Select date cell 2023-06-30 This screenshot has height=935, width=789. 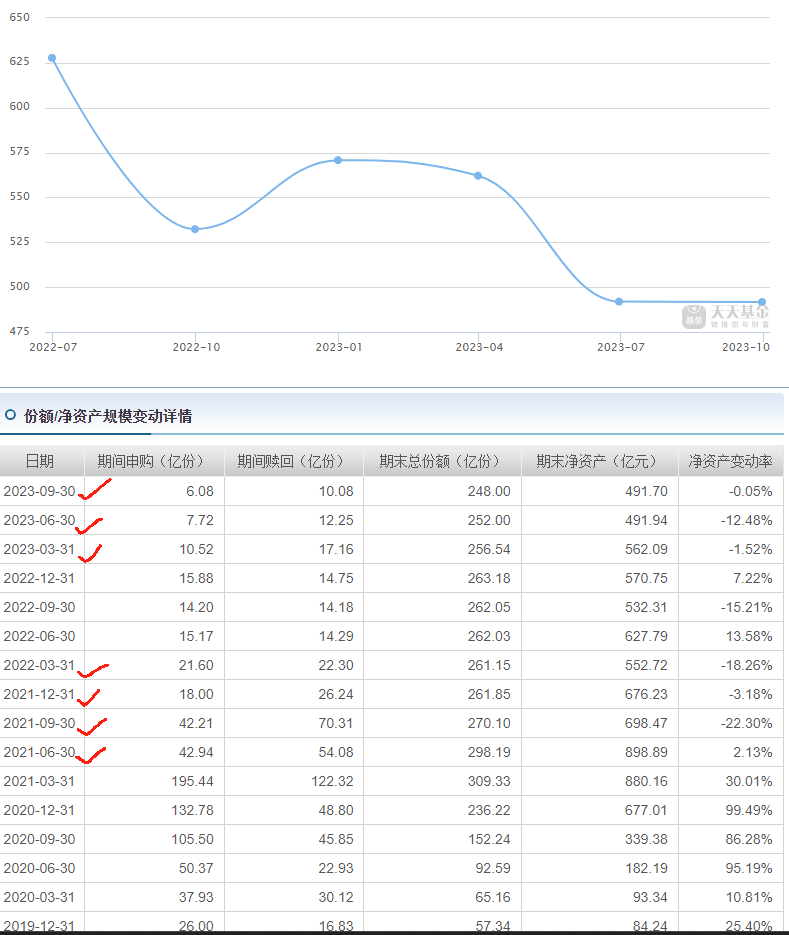tap(39, 520)
